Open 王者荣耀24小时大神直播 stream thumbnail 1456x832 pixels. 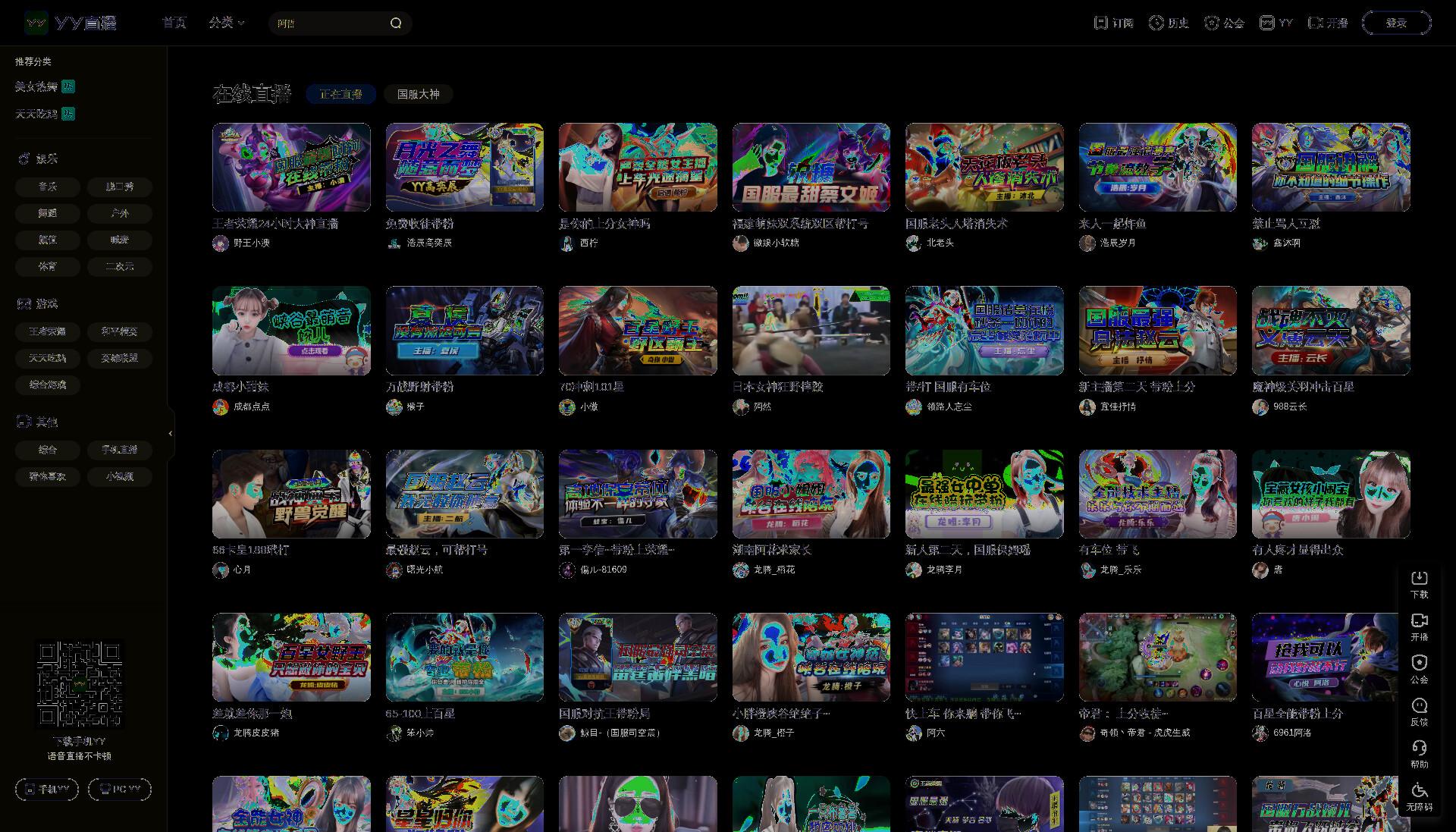tap(291, 167)
